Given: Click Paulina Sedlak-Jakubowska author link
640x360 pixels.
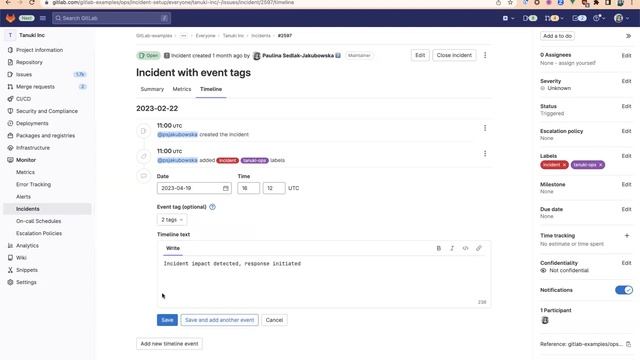Looking at the screenshot, I should (x=298, y=56).
